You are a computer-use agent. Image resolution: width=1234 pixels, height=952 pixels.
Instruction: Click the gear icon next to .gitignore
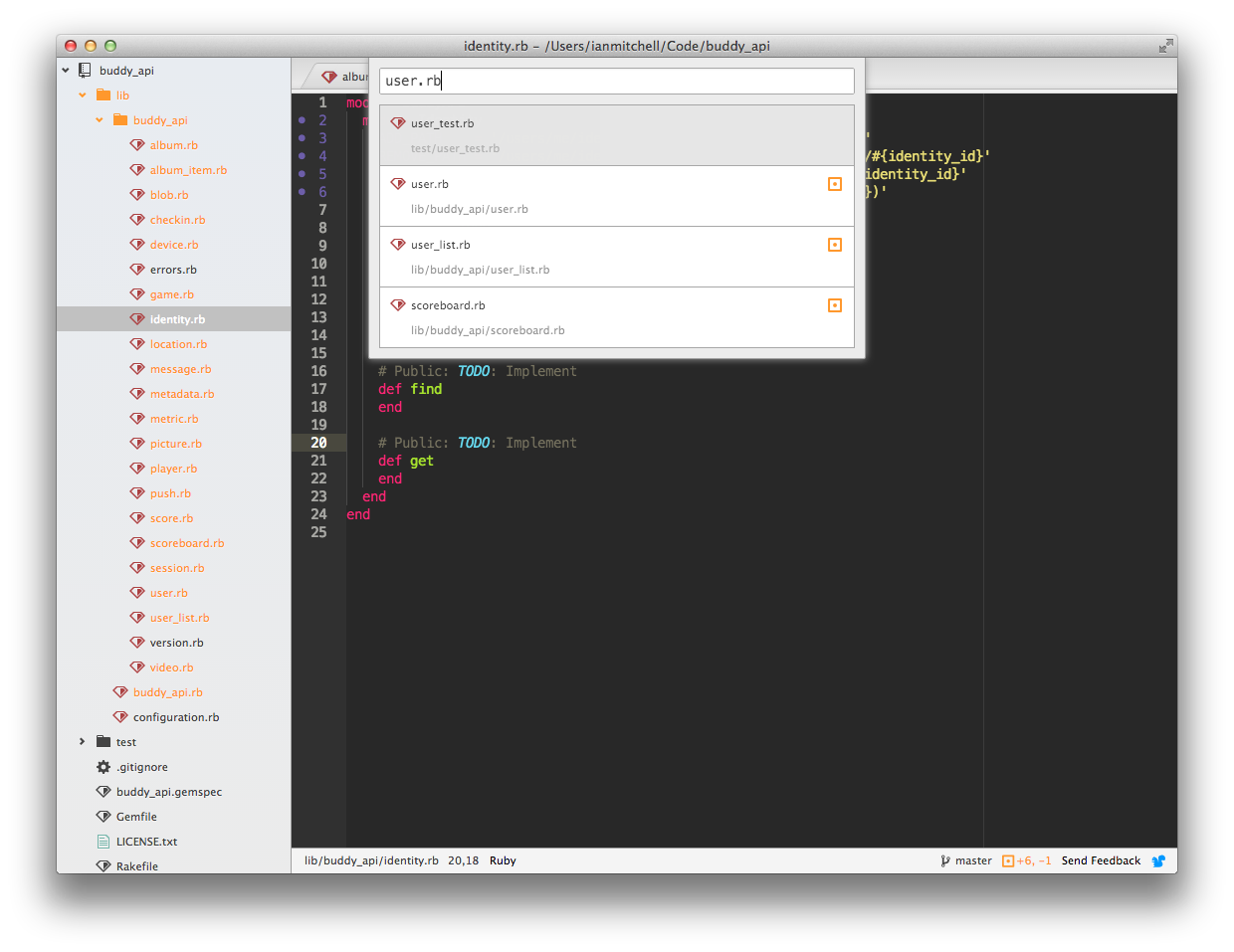click(103, 767)
